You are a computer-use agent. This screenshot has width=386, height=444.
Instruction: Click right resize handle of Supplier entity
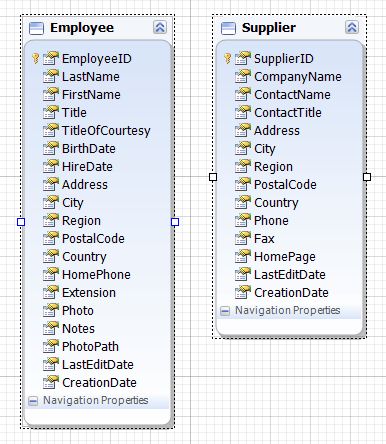click(x=367, y=177)
